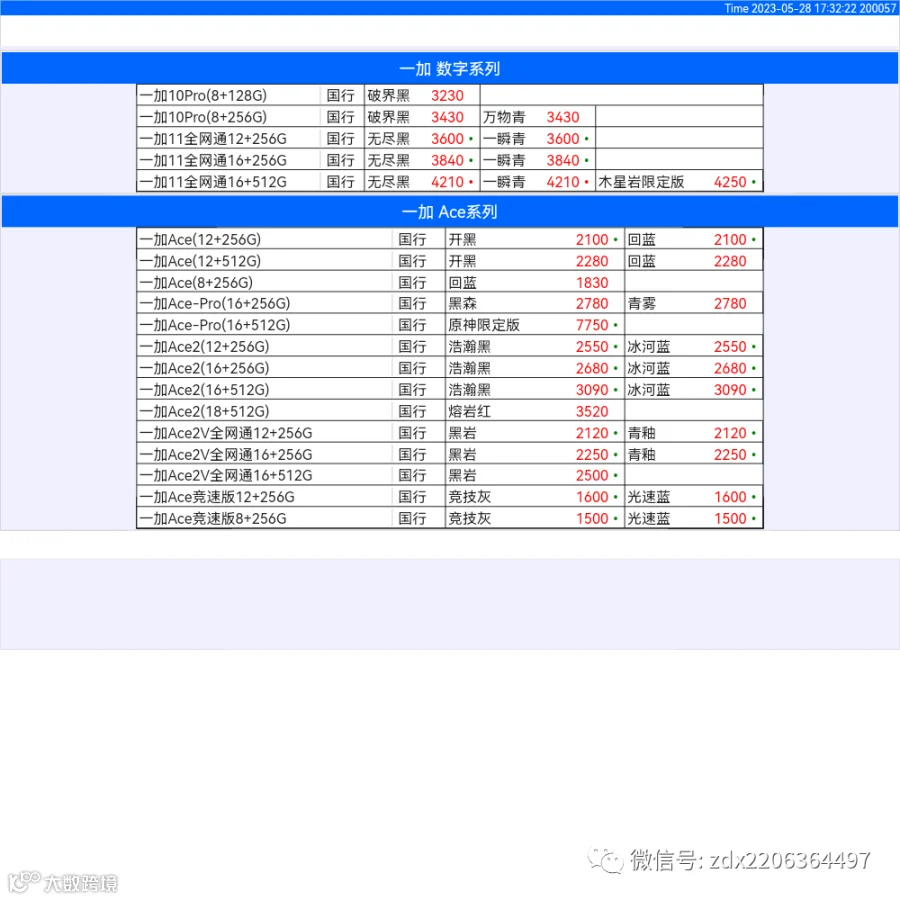900x900 pixels.
Task: Click the 青釉 price '2120'
Action: click(x=730, y=433)
